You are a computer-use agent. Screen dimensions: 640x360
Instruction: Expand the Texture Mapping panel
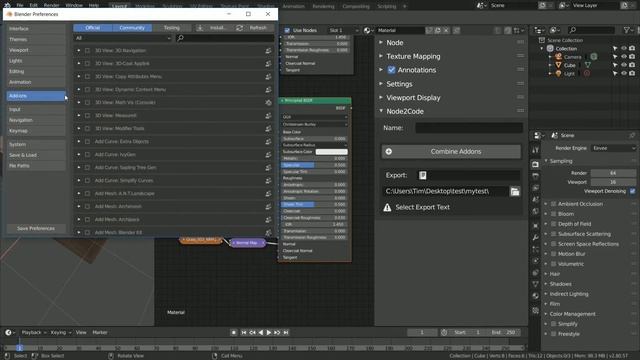(381, 56)
